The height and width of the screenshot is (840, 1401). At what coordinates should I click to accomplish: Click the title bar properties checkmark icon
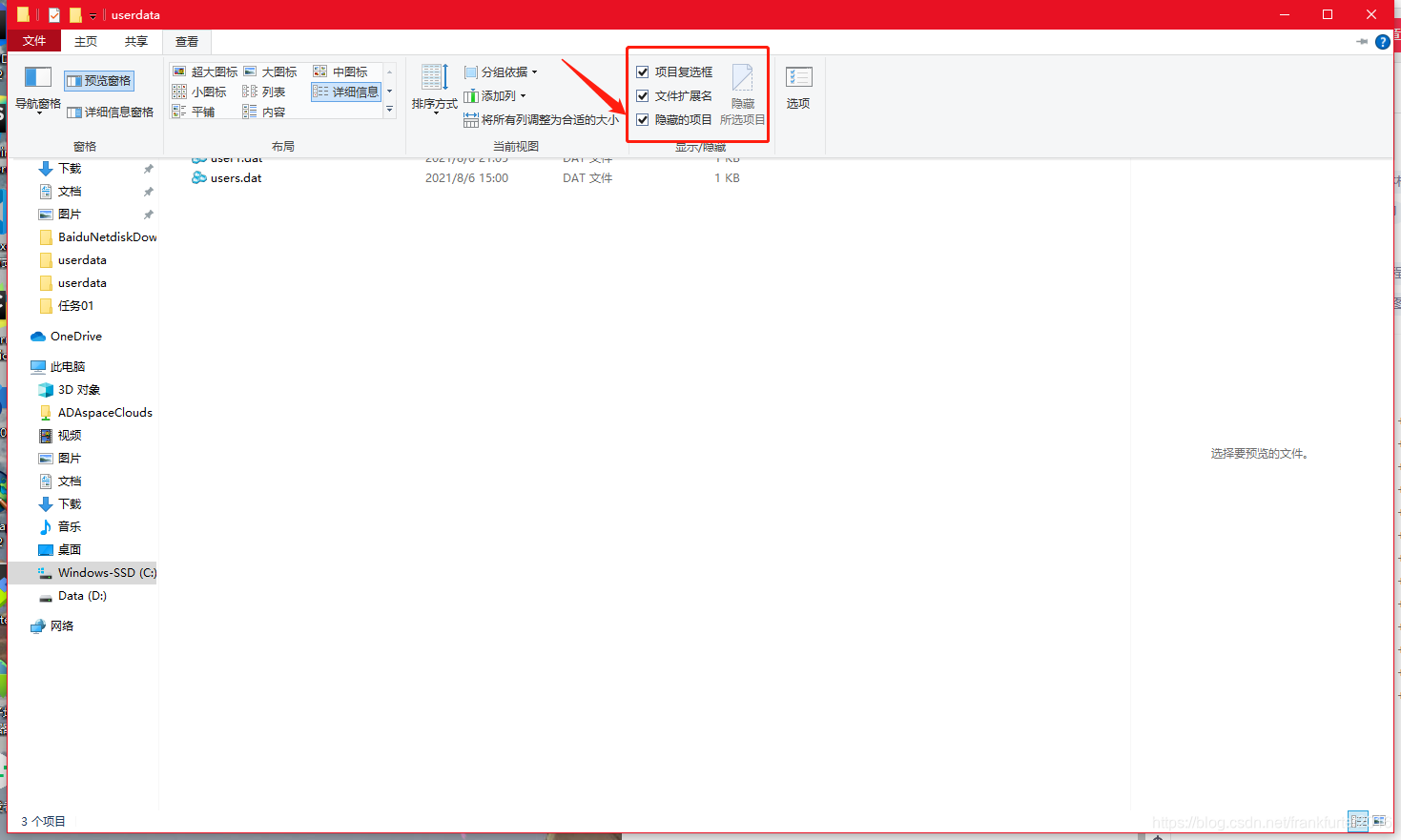[54, 15]
